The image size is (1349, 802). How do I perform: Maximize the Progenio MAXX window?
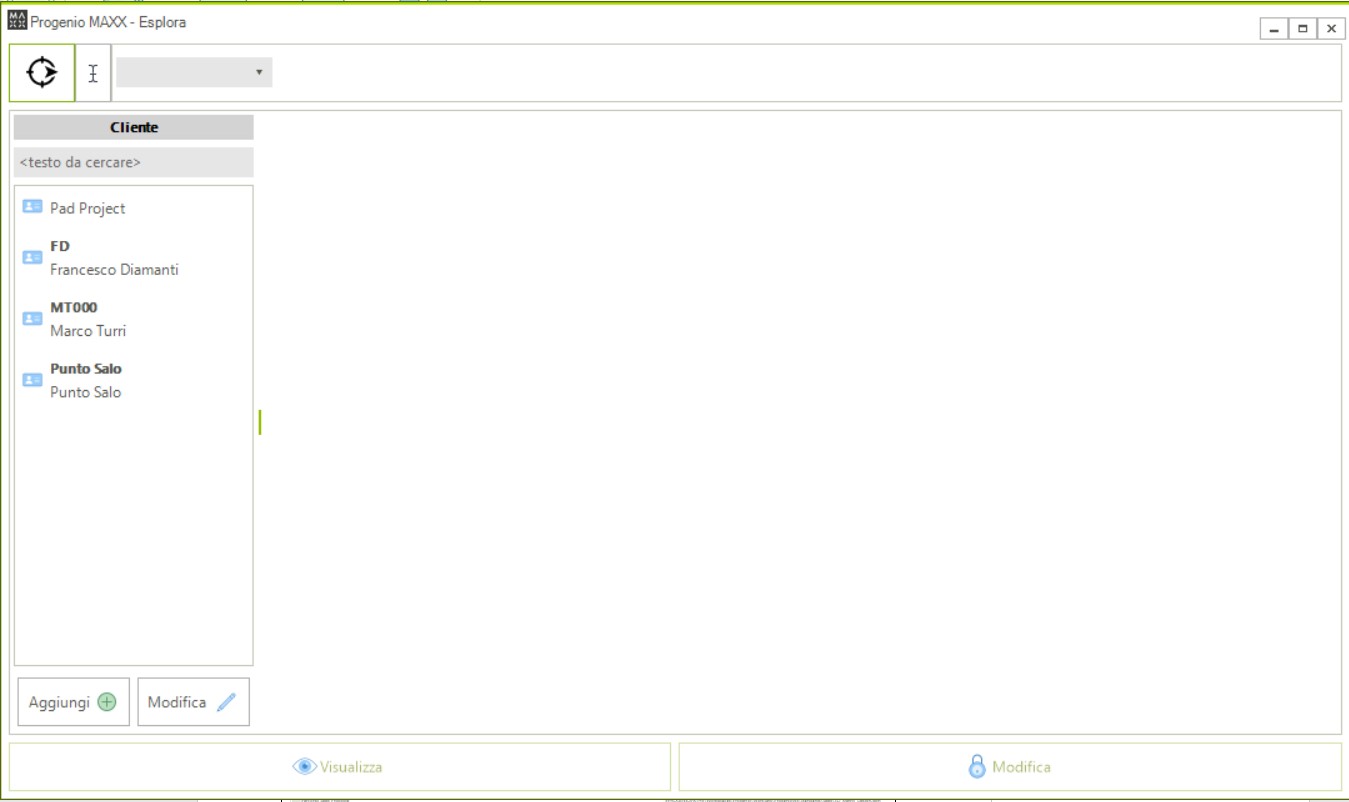1303,29
